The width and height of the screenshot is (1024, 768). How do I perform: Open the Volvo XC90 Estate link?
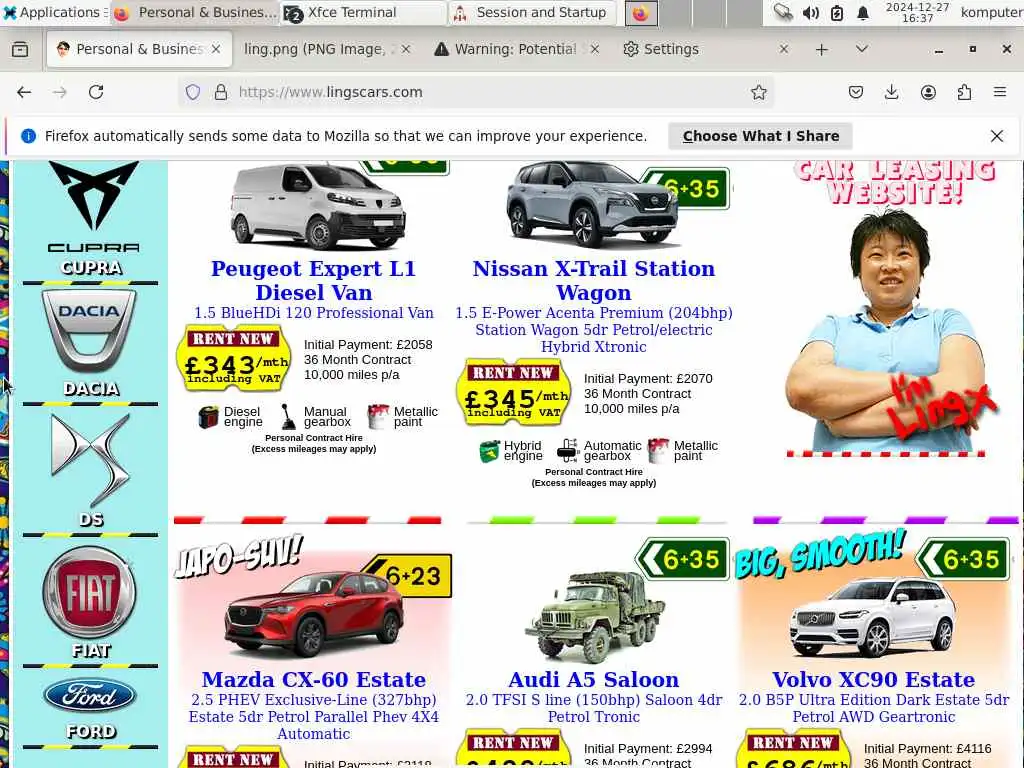(873, 679)
